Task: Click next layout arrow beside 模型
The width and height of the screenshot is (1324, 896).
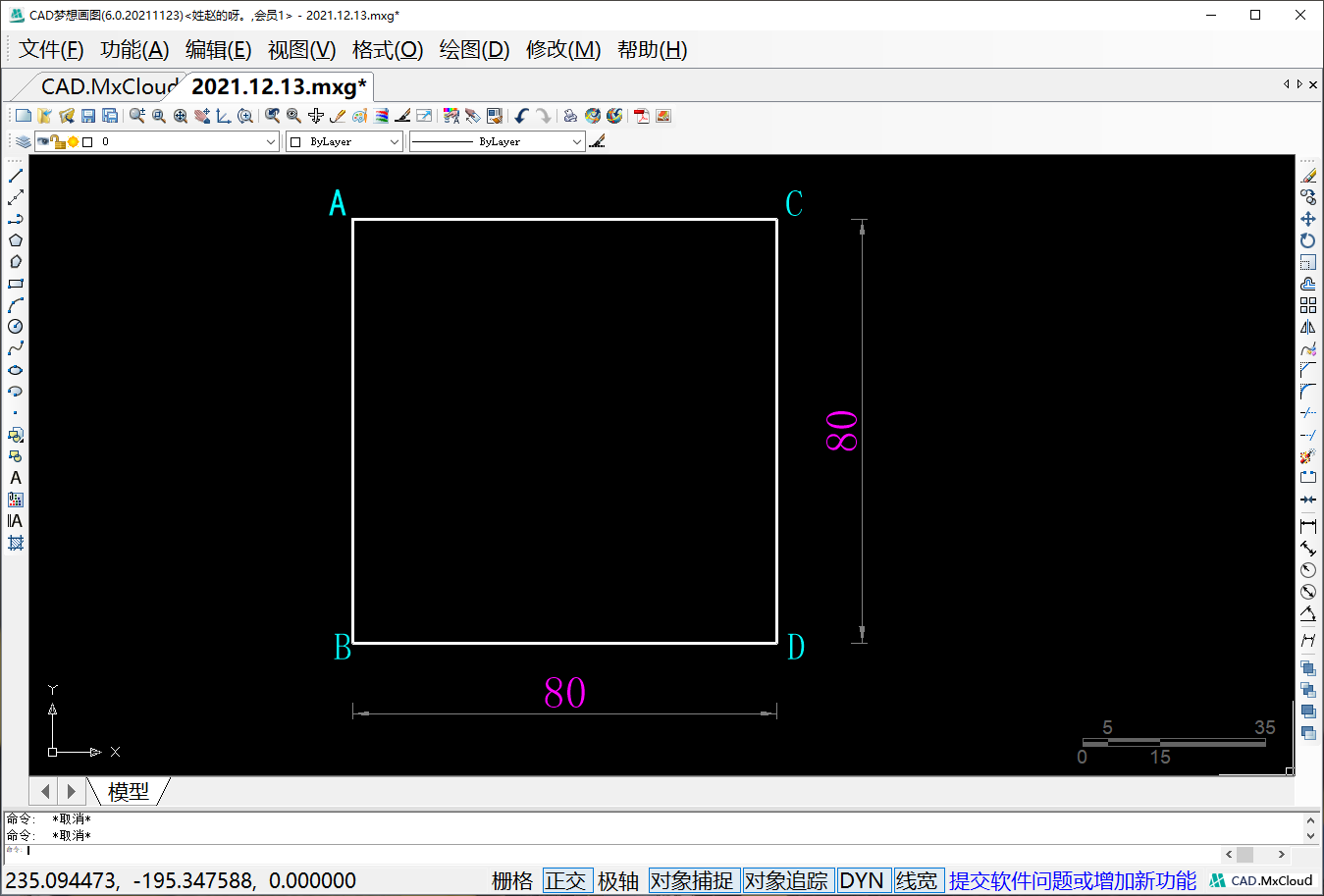Action: tap(71, 791)
